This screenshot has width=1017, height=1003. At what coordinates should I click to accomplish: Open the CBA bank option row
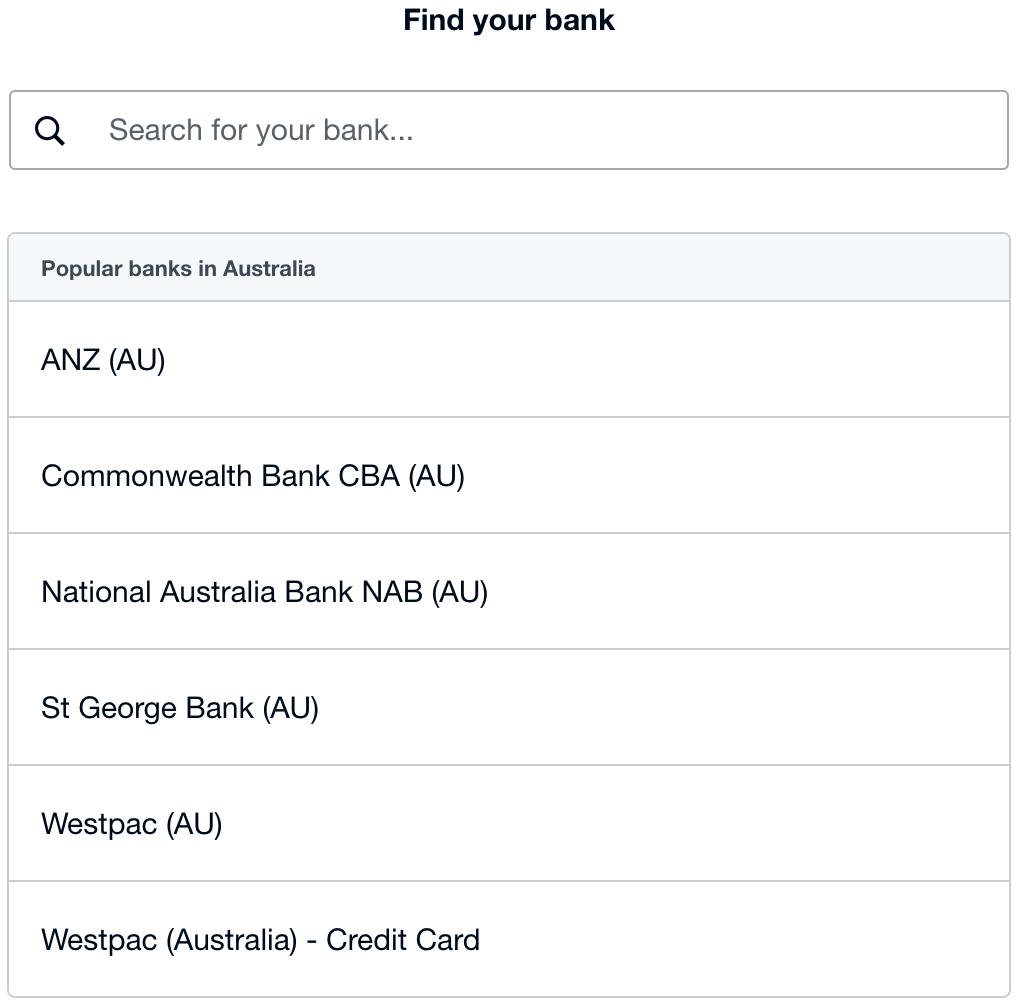(508, 476)
